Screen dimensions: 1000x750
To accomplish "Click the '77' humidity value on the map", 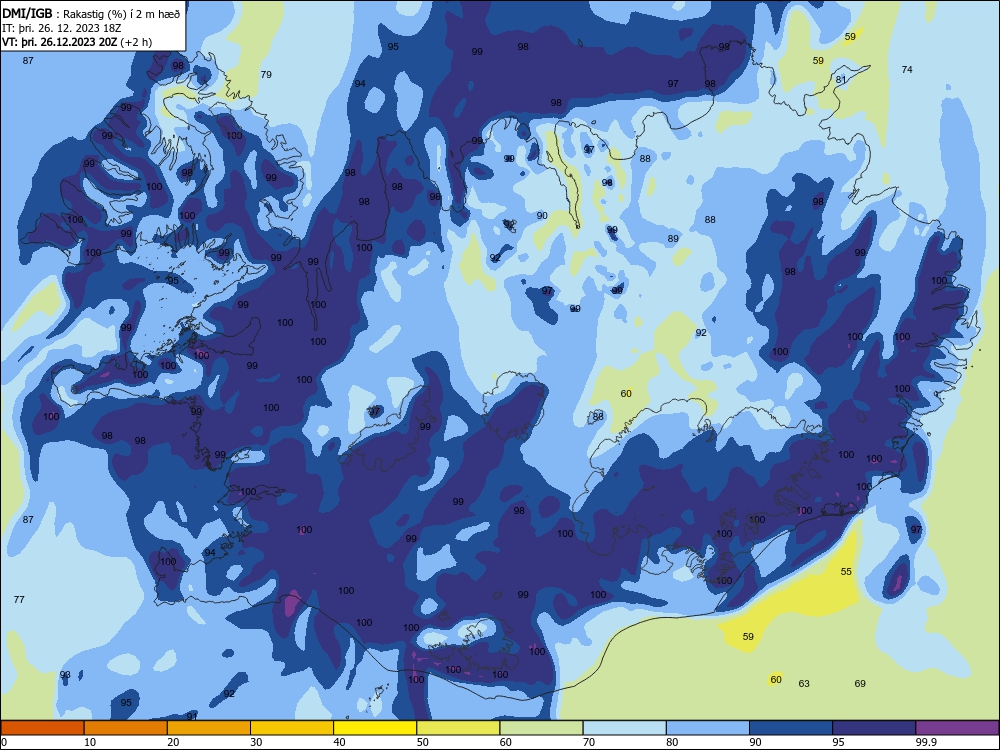I will click(19, 599).
